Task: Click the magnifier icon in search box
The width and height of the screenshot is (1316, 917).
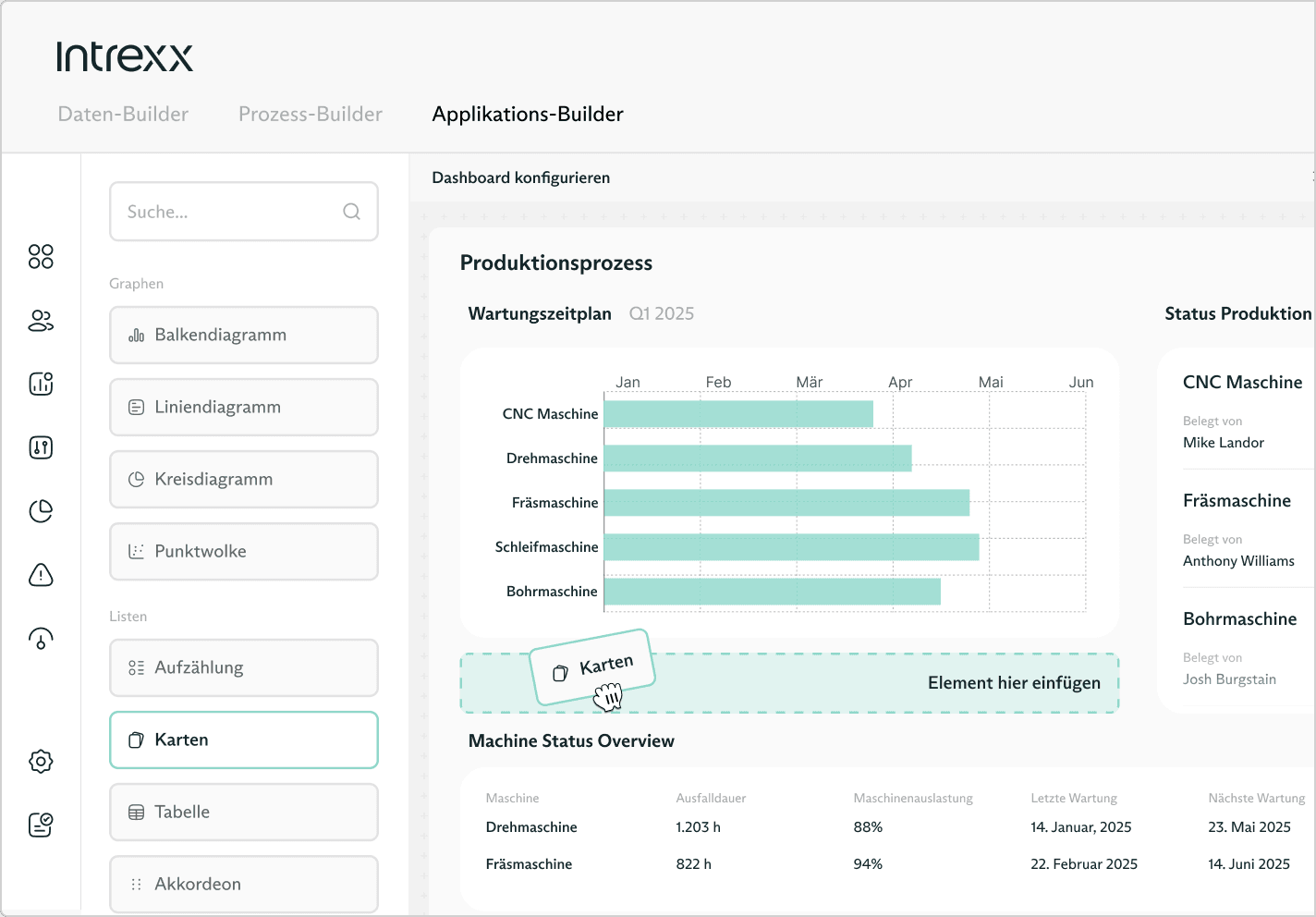Action: pos(351,212)
